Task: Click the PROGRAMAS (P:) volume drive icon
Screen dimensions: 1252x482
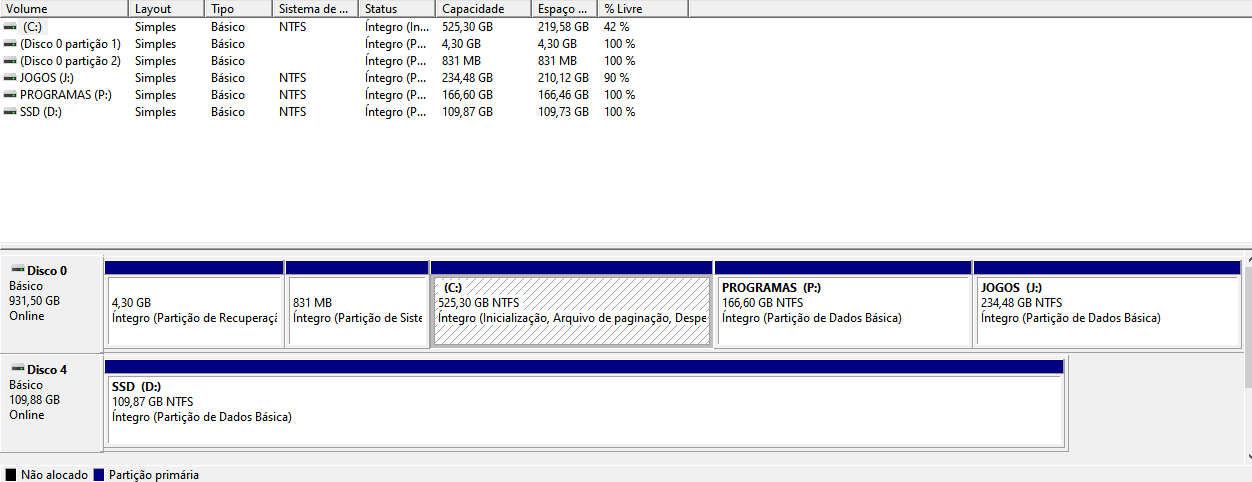Action: coord(10,95)
